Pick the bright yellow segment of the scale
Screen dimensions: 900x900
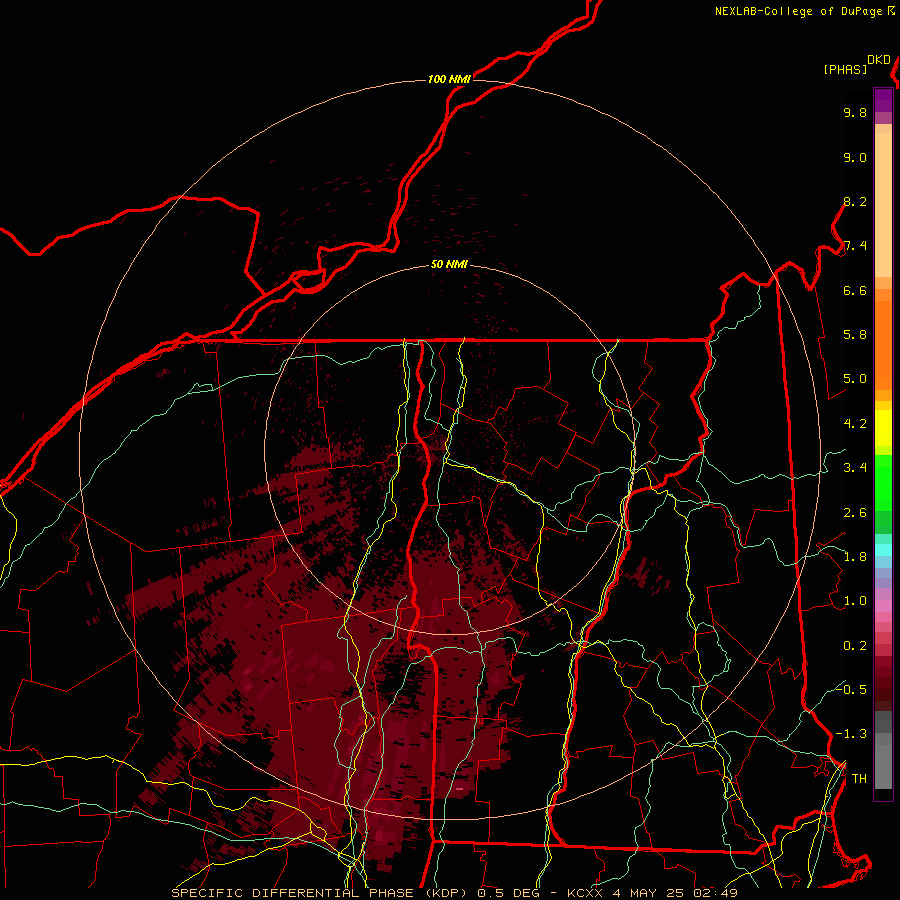pyautogui.click(x=883, y=428)
